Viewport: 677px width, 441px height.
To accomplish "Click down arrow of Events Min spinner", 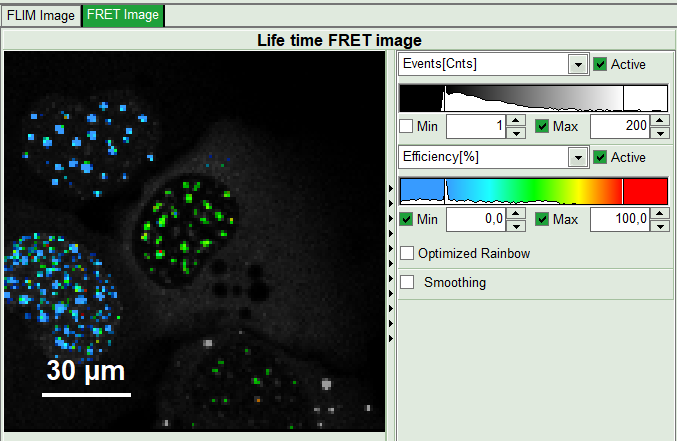I will tap(515, 132).
